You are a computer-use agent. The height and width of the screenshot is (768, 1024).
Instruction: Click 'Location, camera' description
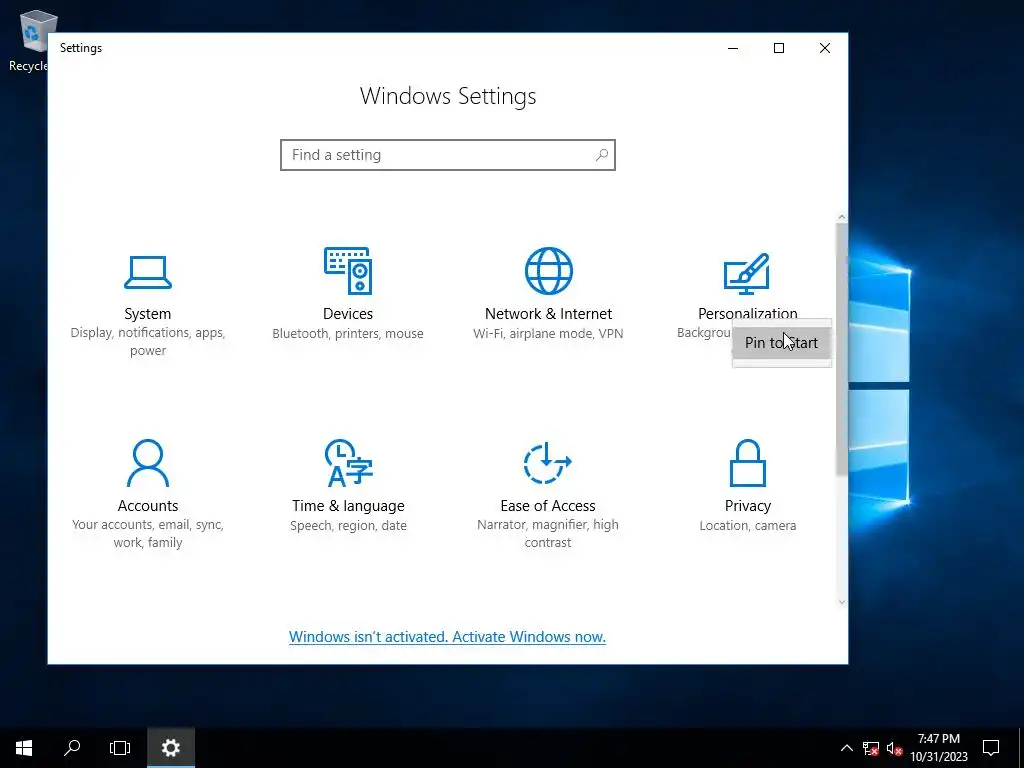point(748,525)
